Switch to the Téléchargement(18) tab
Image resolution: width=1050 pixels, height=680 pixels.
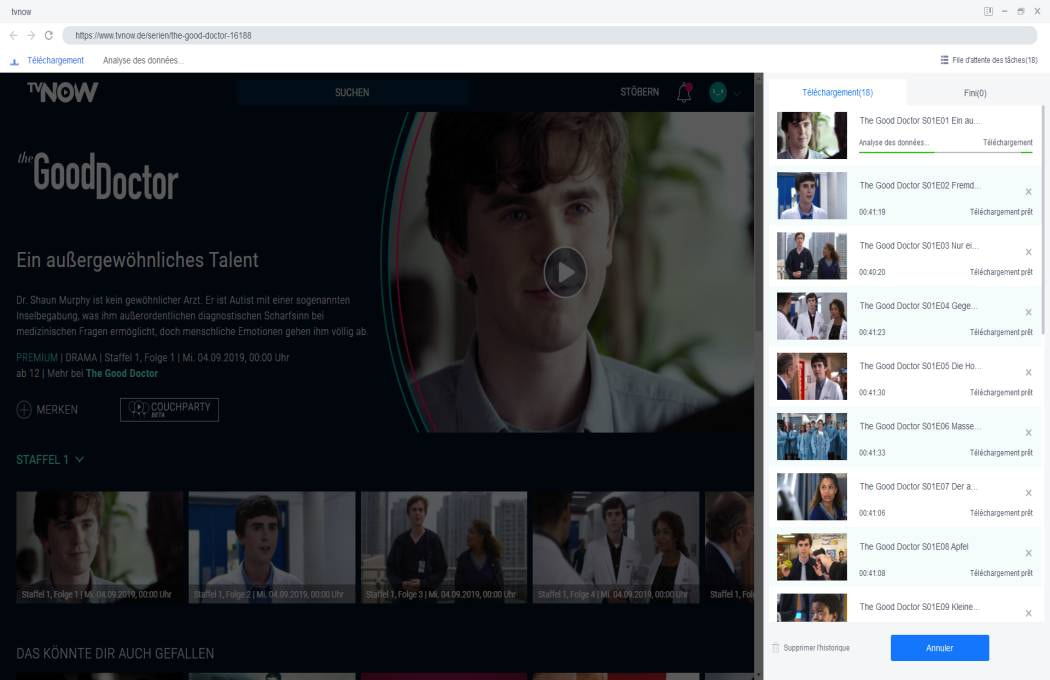pyautogui.click(x=837, y=92)
